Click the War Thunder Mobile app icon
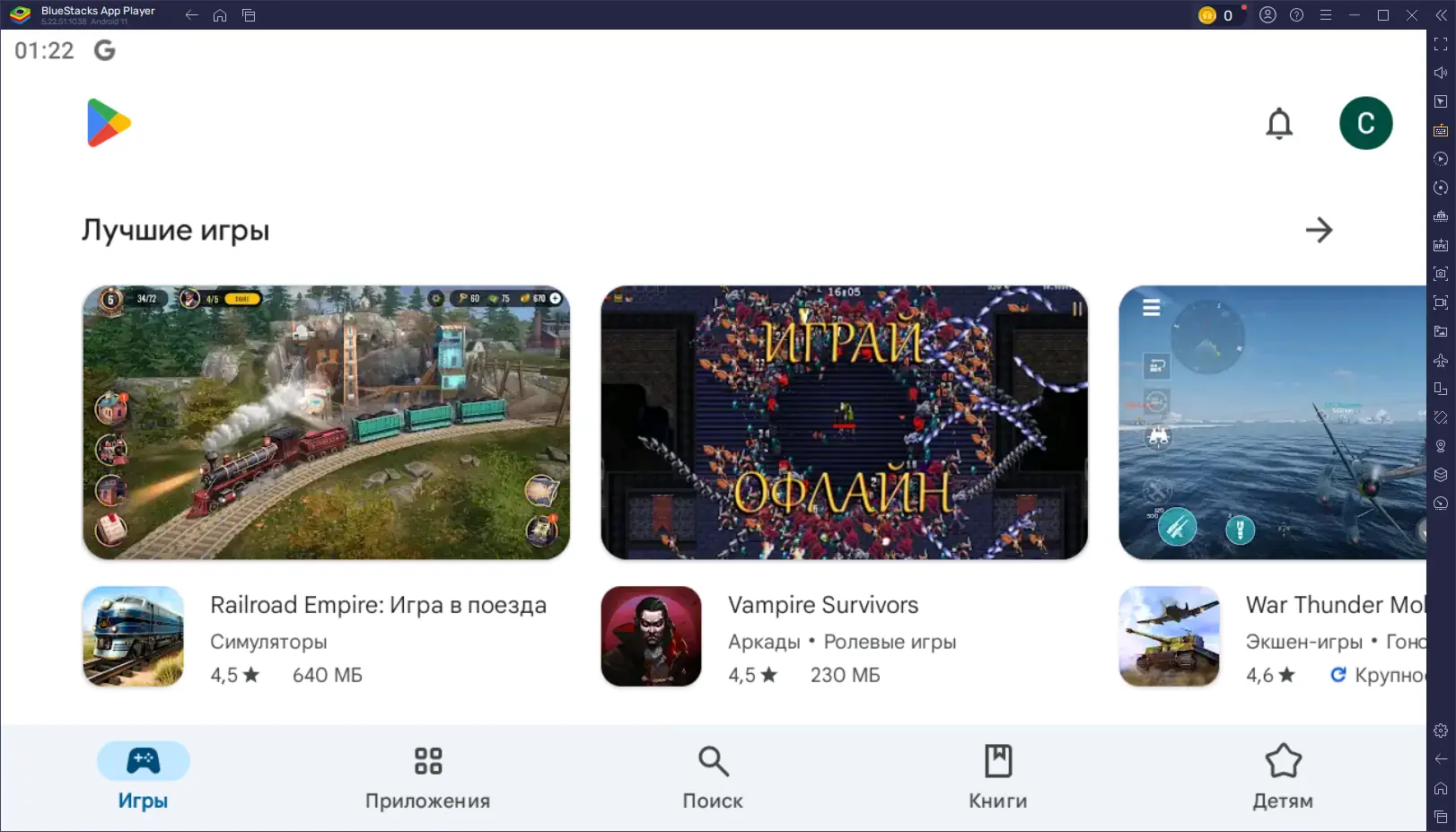 click(1170, 636)
